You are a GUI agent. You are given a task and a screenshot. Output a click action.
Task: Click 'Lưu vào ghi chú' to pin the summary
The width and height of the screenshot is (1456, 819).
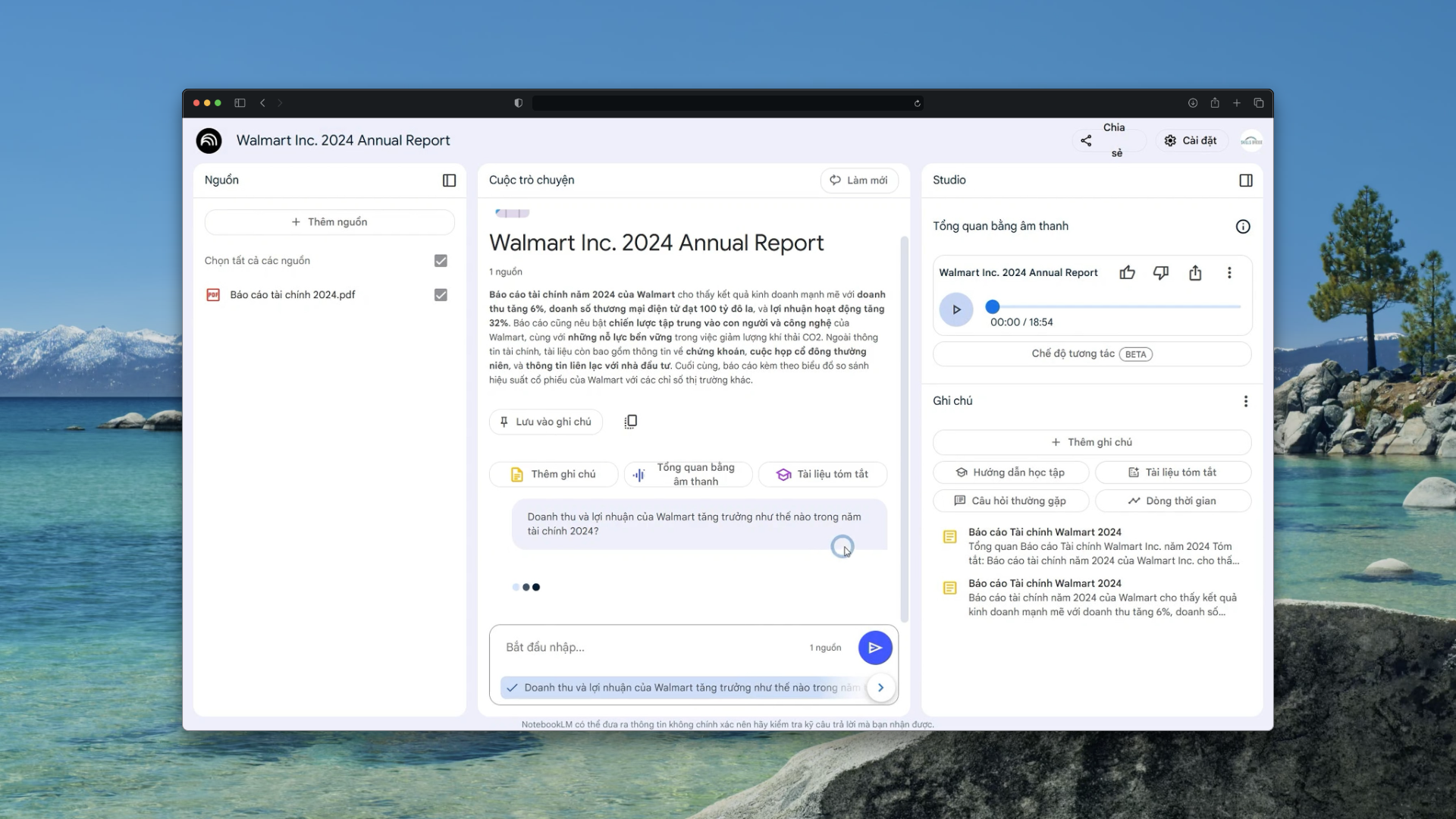(x=545, y=422)
